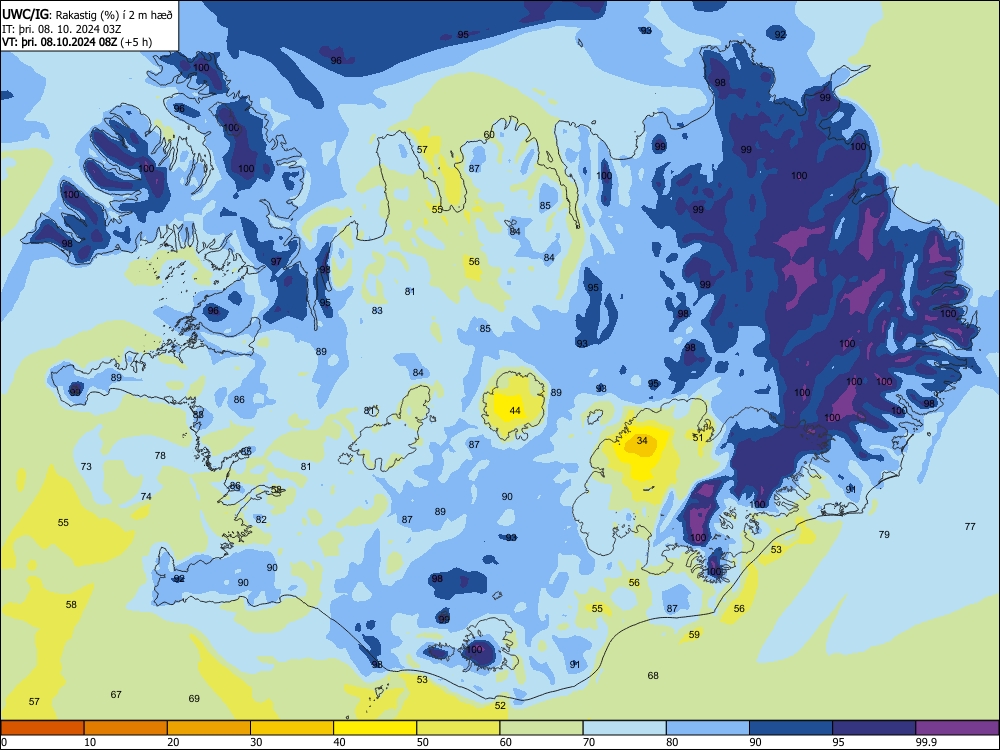Viewport: 1000px width, 750px height.
Task: Click the 'VT: þri. 08.10.2024 08Z (+5 h)' line
Action: (77, 42)
